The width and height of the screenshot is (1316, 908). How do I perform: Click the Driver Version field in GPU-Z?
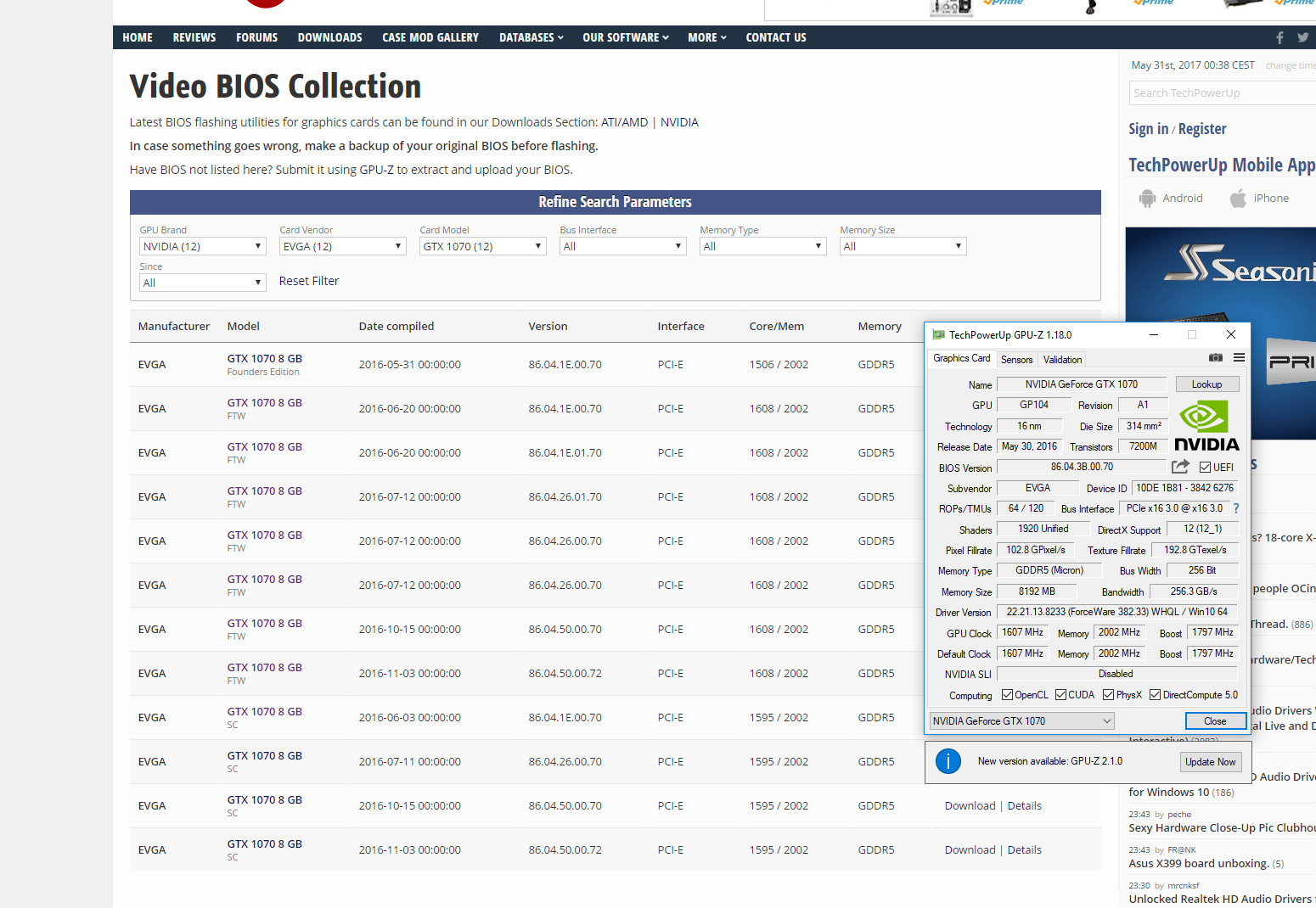(1117, 612)
